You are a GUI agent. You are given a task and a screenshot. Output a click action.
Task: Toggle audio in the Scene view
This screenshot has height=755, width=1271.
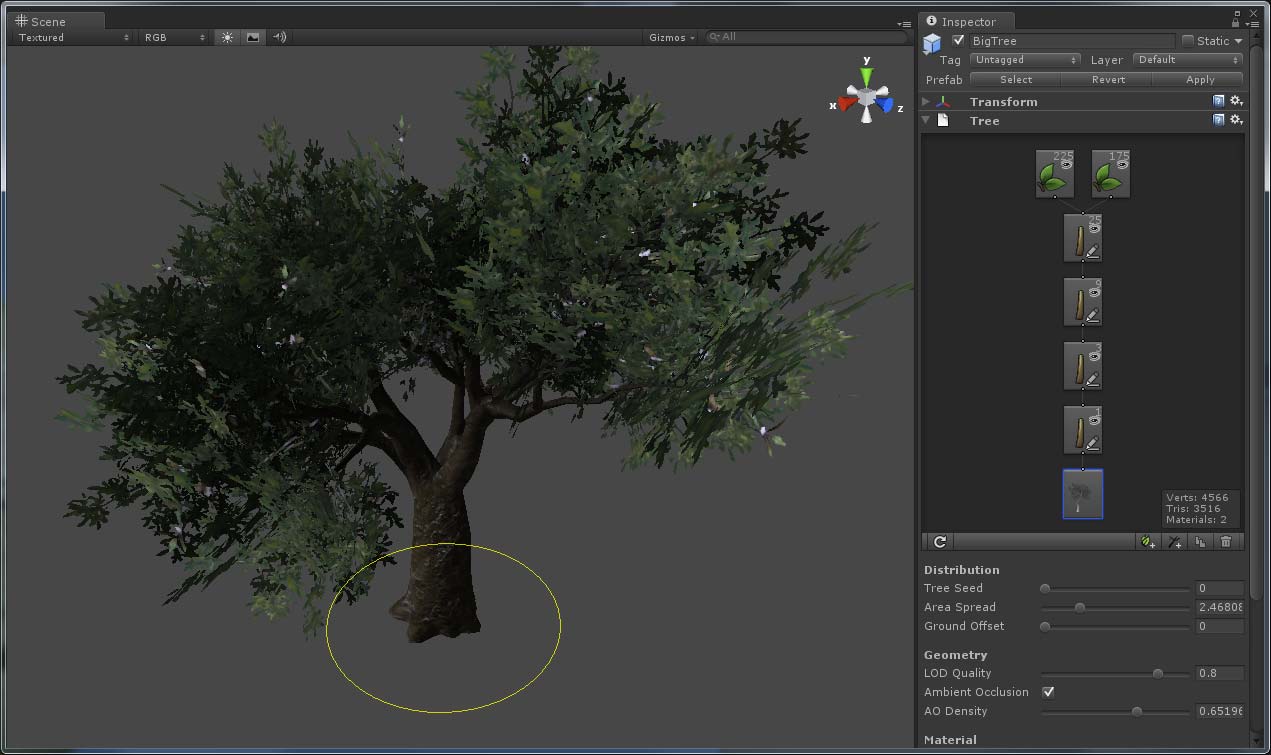pyautogui.click(x=279, y=37)
